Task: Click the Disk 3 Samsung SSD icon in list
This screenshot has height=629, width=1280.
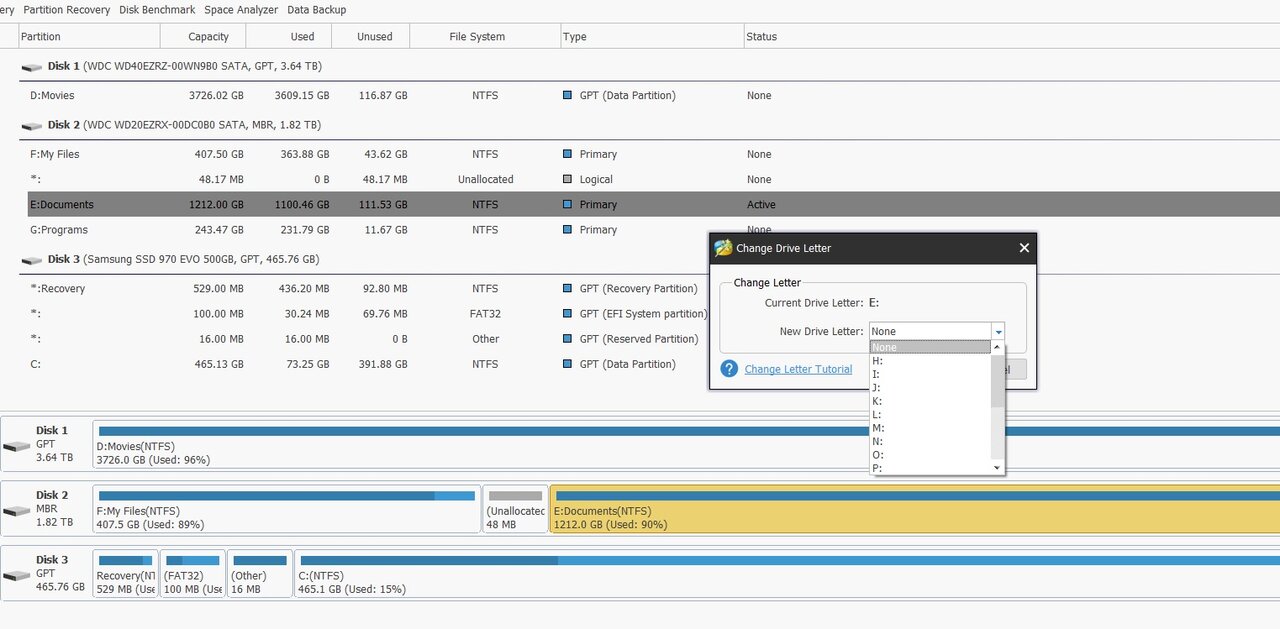Action: pyautogui.click(x=32, y=260)
